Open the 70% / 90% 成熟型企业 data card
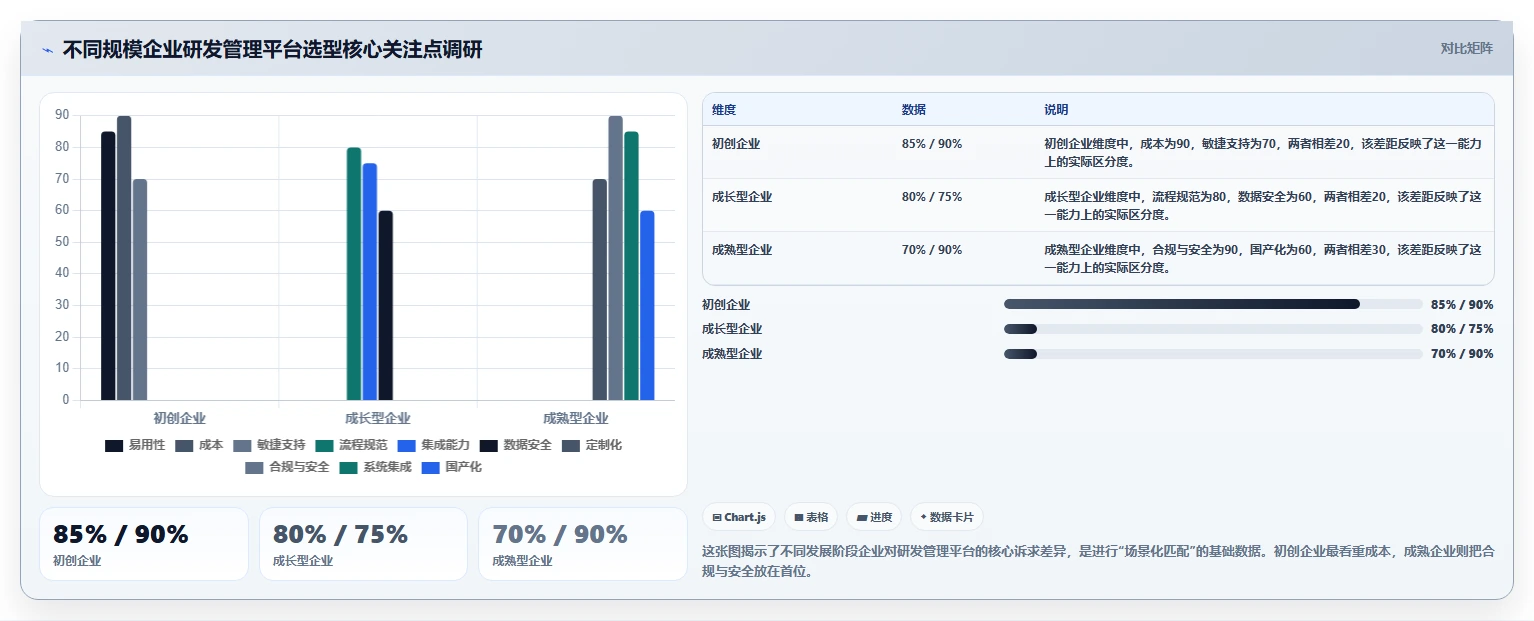Viewport: 1534px width, 621px height. [x=583, y=544]
